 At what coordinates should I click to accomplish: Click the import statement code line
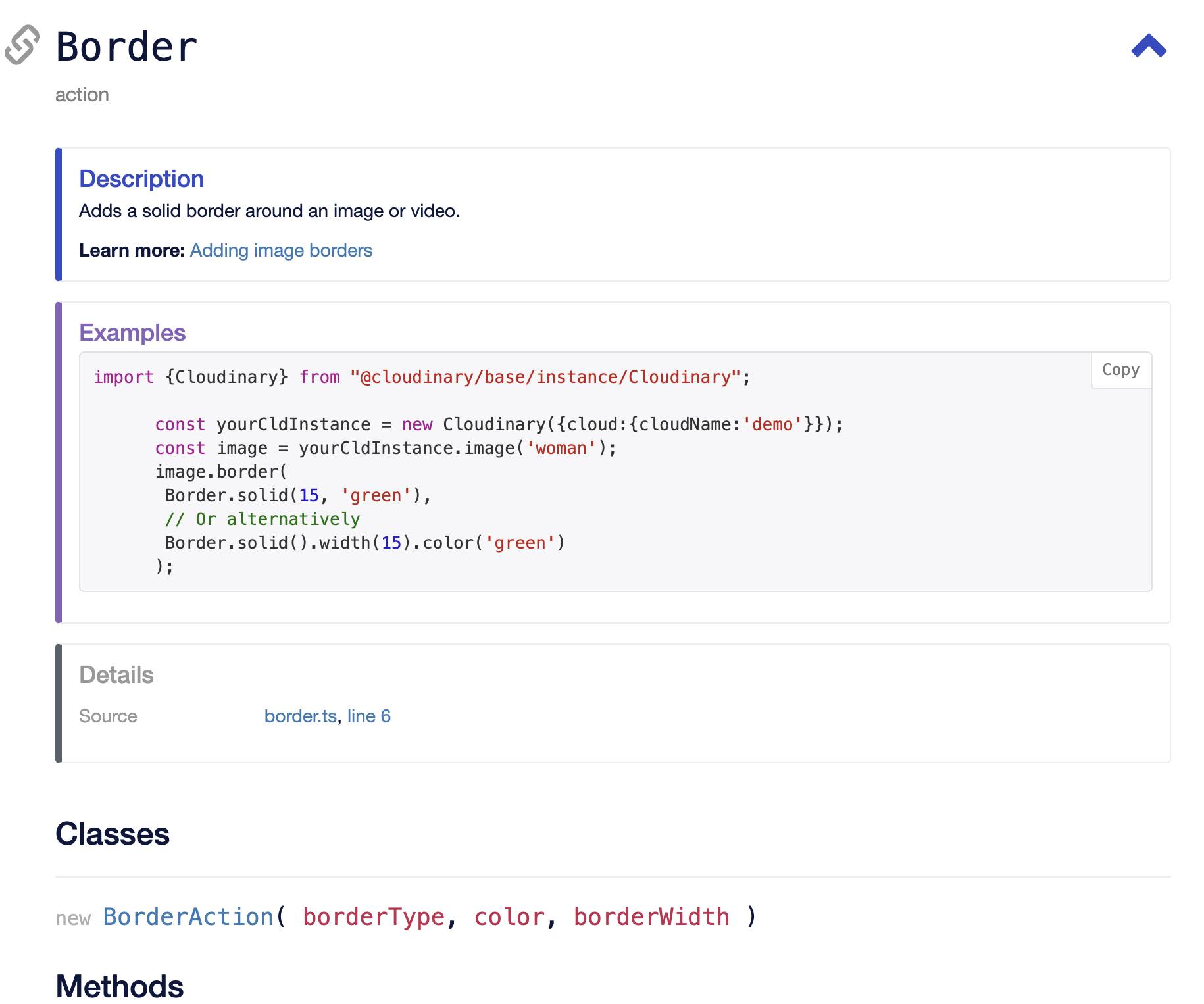pyautogui.click(x=422, y=377)
